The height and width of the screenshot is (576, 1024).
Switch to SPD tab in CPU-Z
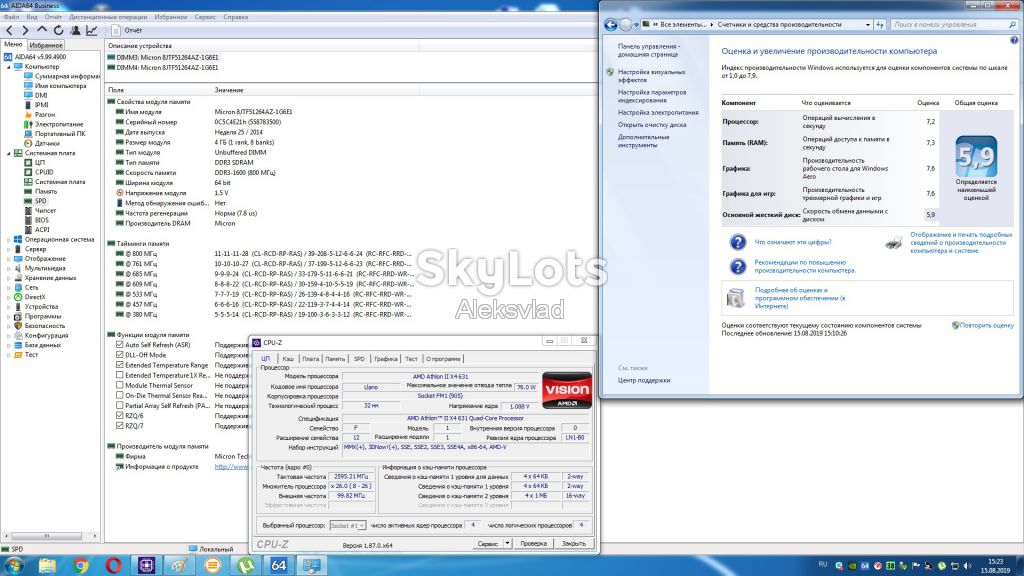pyautogui.click(x=359, y=359)
